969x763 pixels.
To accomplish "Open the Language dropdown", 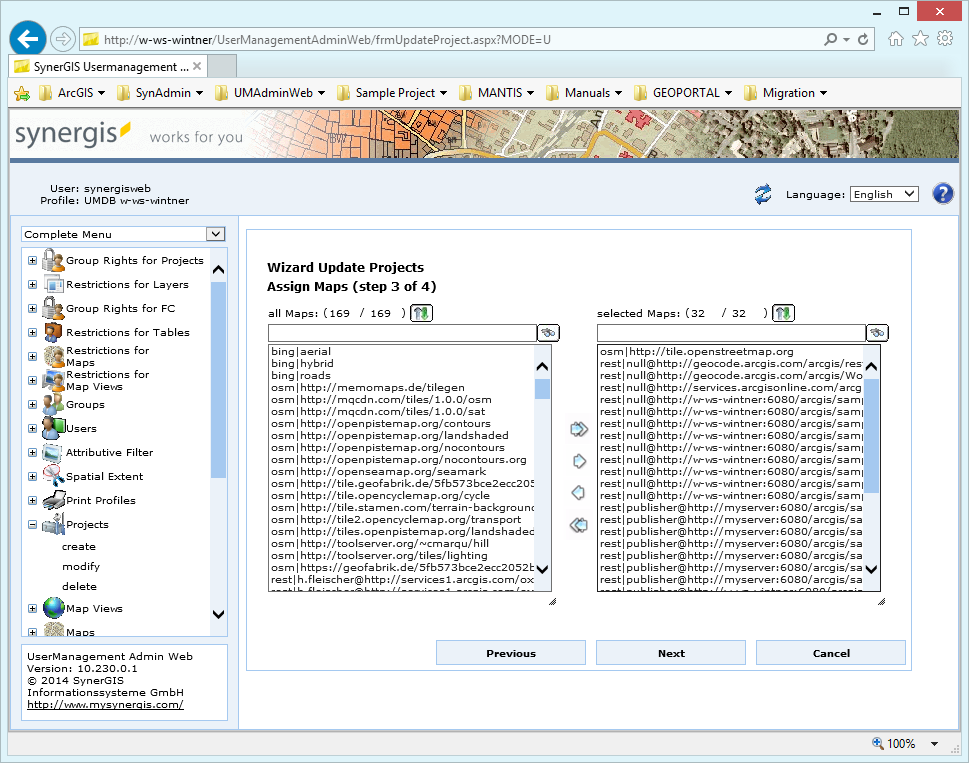I will pyautogui.click(x=884, y=194).
